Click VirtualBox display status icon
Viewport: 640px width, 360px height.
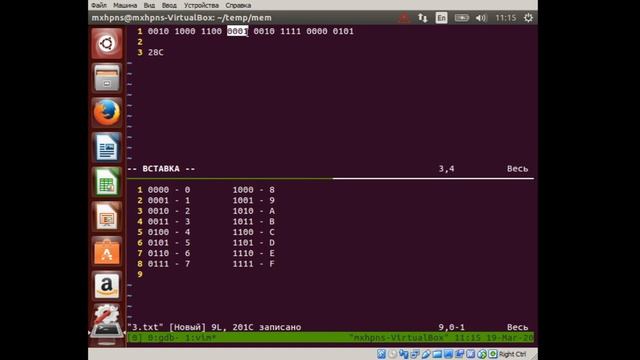coord(448,354)
